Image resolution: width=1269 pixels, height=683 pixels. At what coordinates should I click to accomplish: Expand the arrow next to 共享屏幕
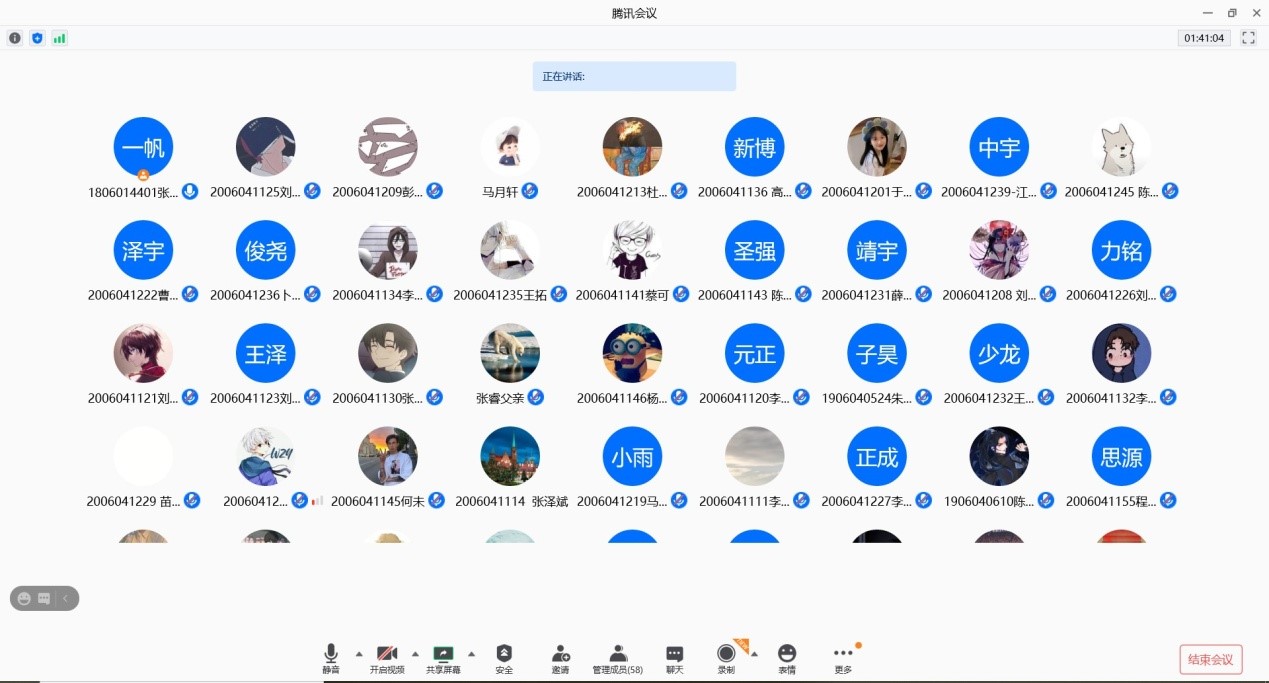(471, 654)
